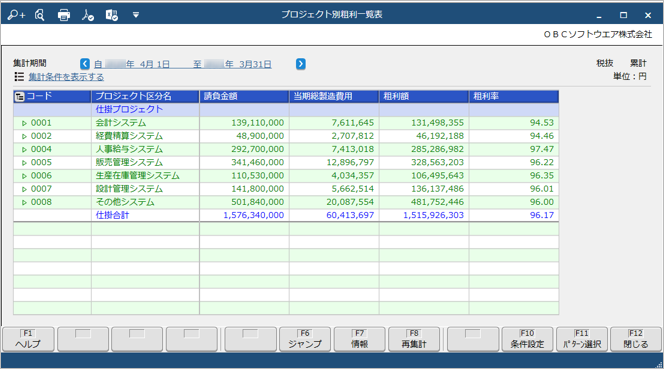Select the 経費精算システム cell
Viewport: 664px width, 369px height.
145,136
